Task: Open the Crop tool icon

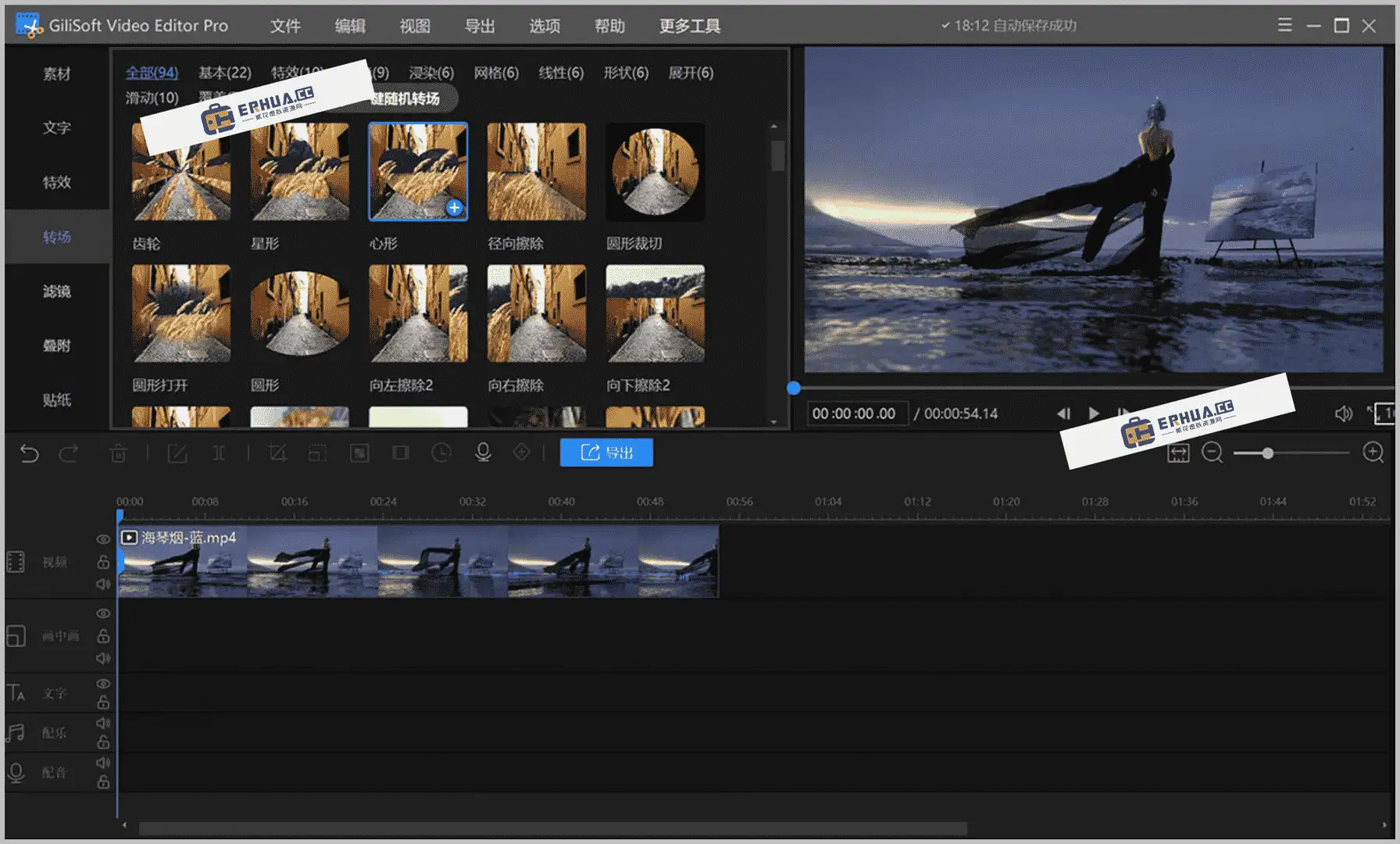Action: click(x=277, y=452)
